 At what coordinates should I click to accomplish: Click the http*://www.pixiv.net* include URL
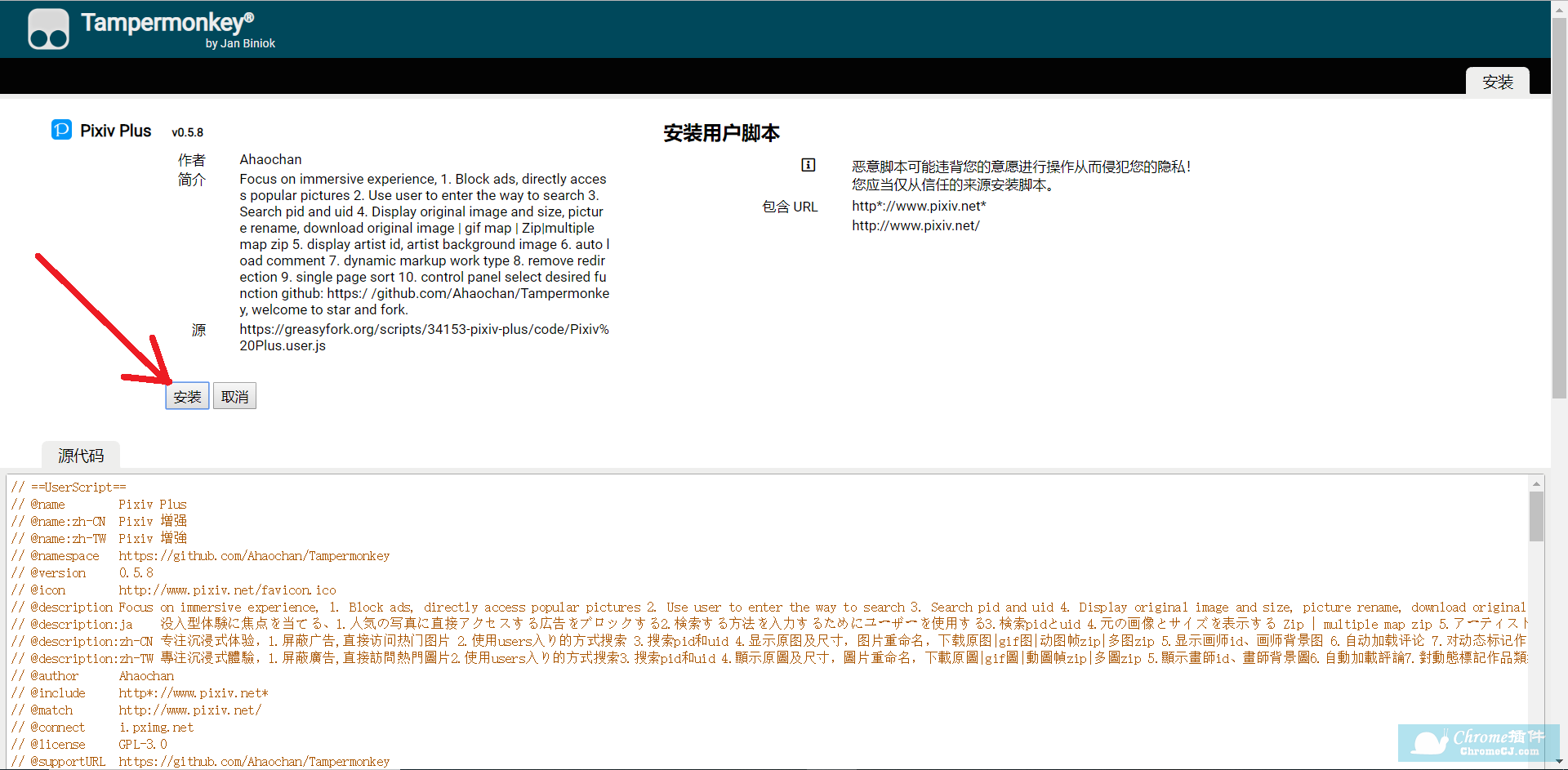pyautogui.click(x=919, y=206)
